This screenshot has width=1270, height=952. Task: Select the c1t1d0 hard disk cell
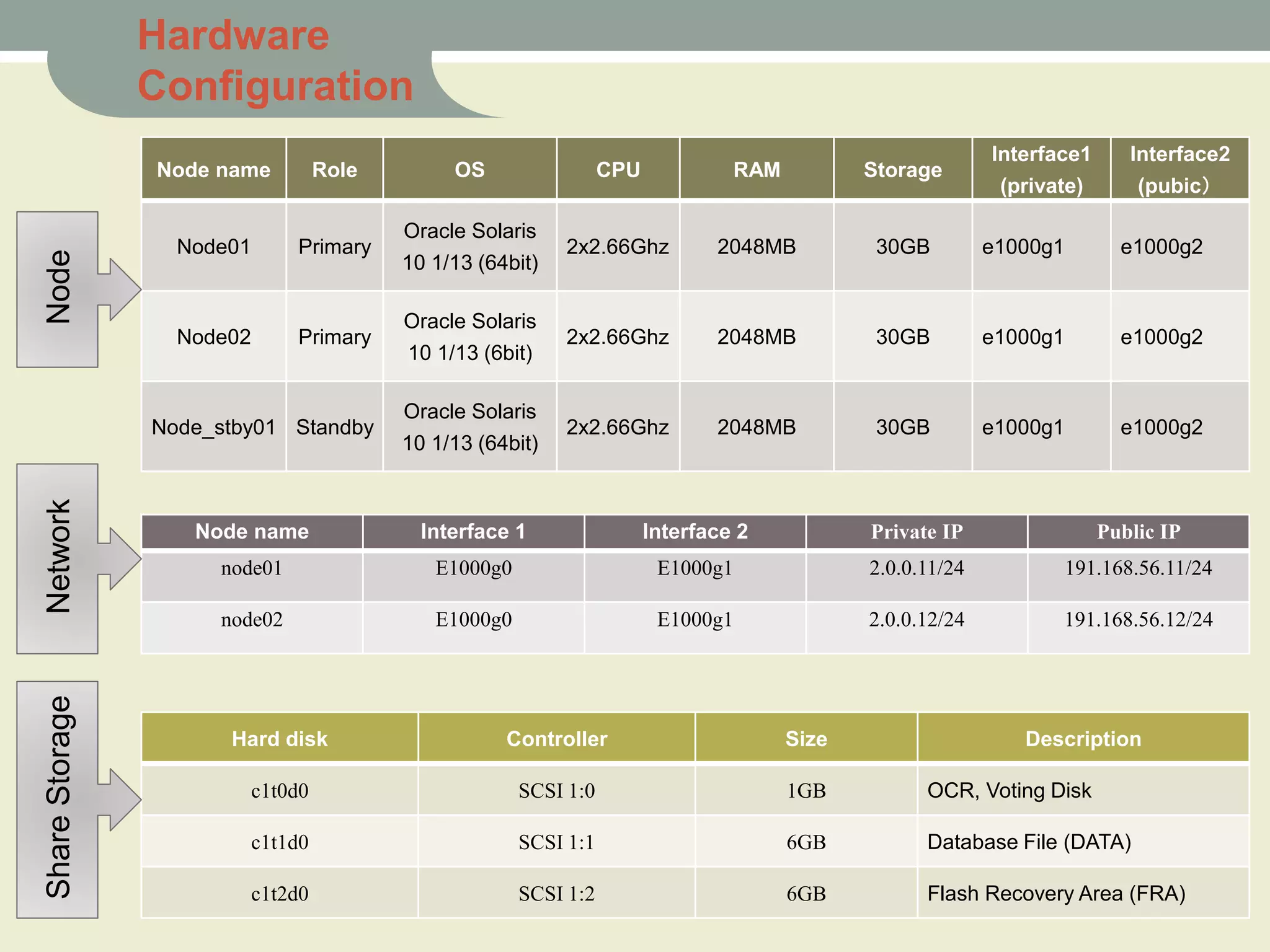pyautogui.click(x=280, y=842)
